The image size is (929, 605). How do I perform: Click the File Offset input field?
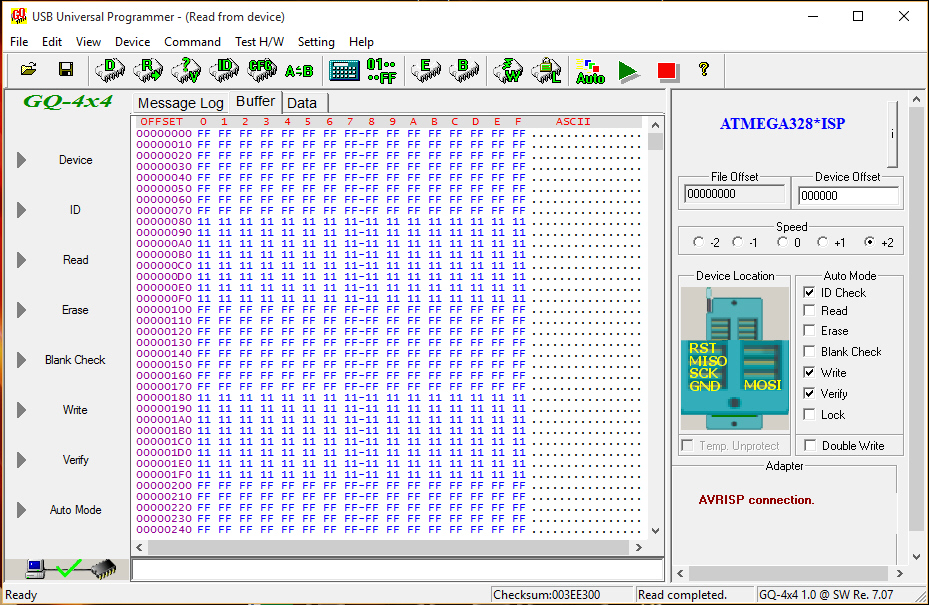coord(733,195)
